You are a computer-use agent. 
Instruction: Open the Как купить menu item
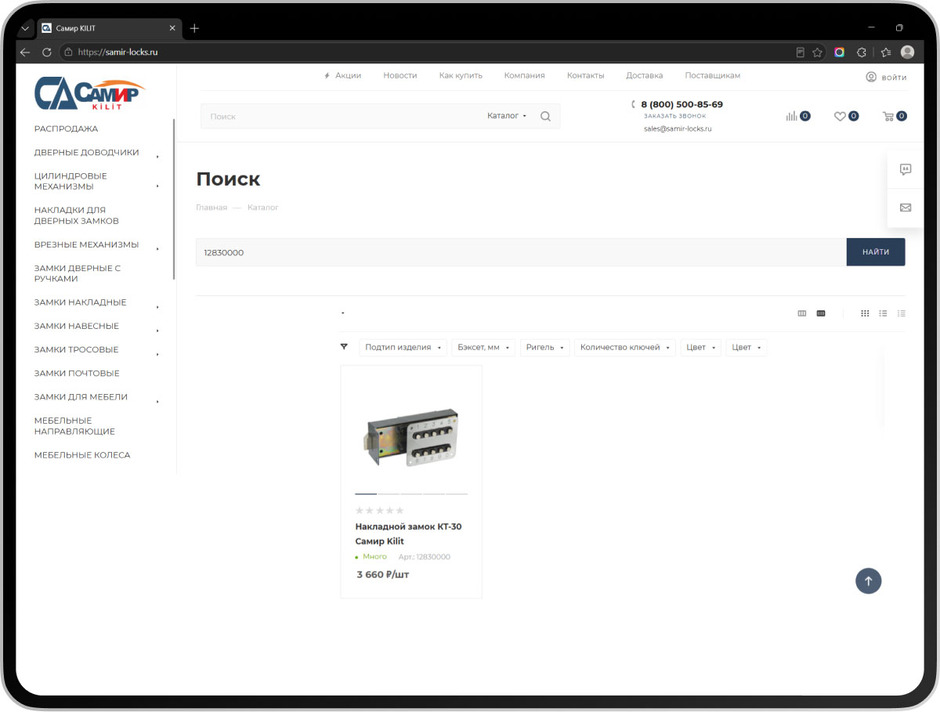tap(460, 76)
